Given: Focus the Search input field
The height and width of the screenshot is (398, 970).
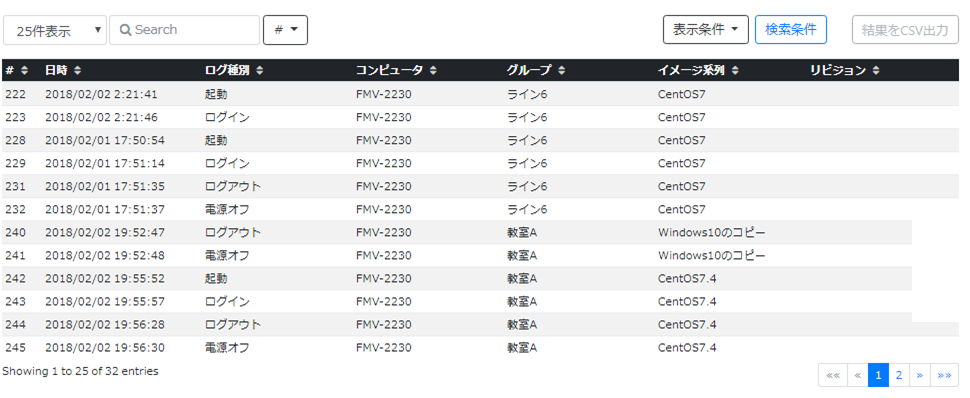Looking at the screenshot, I should coord(184,30).
